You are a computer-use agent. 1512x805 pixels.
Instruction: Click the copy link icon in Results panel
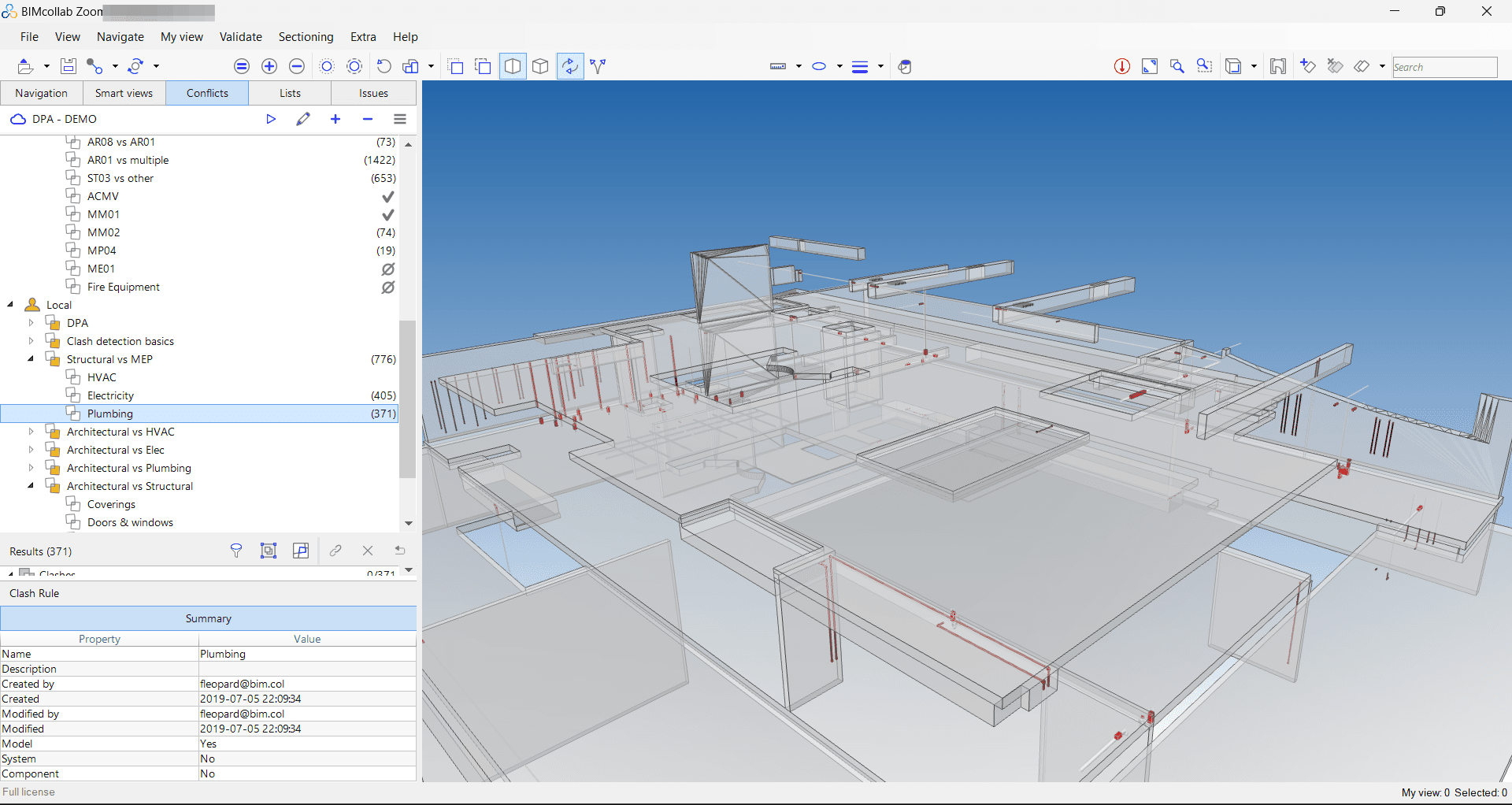pos(336,551)
